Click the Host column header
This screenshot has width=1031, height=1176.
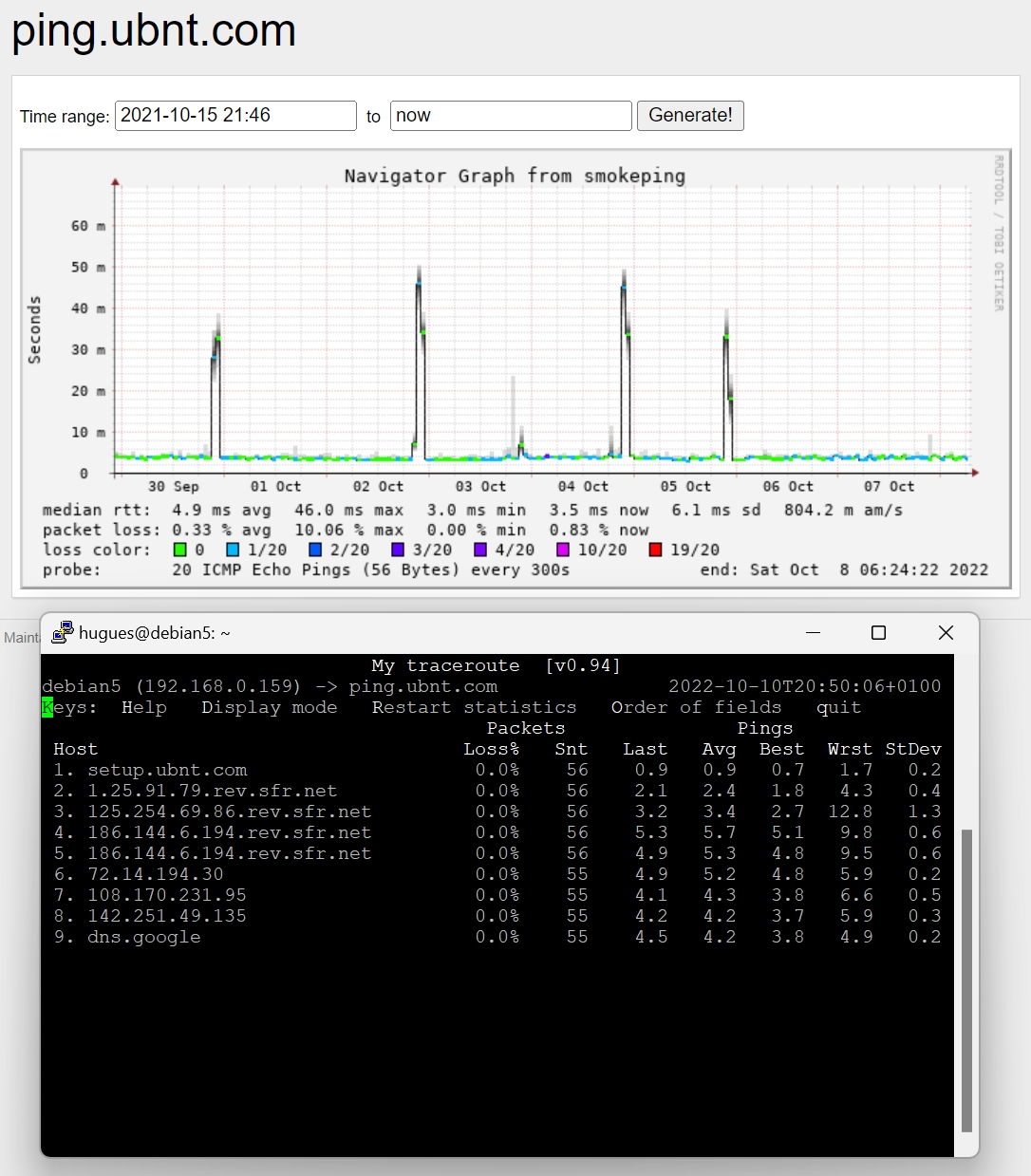pos(76,749)
